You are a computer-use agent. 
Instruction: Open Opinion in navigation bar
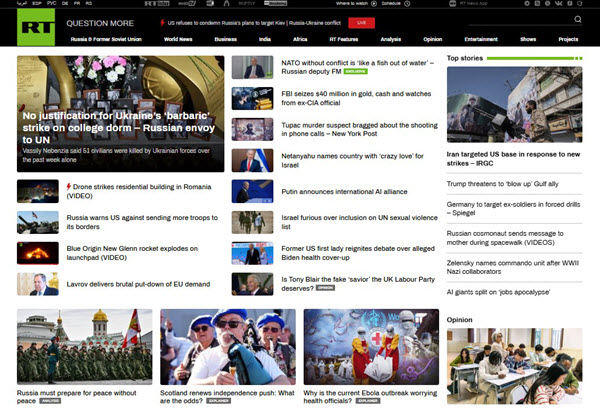coord(432,39)
